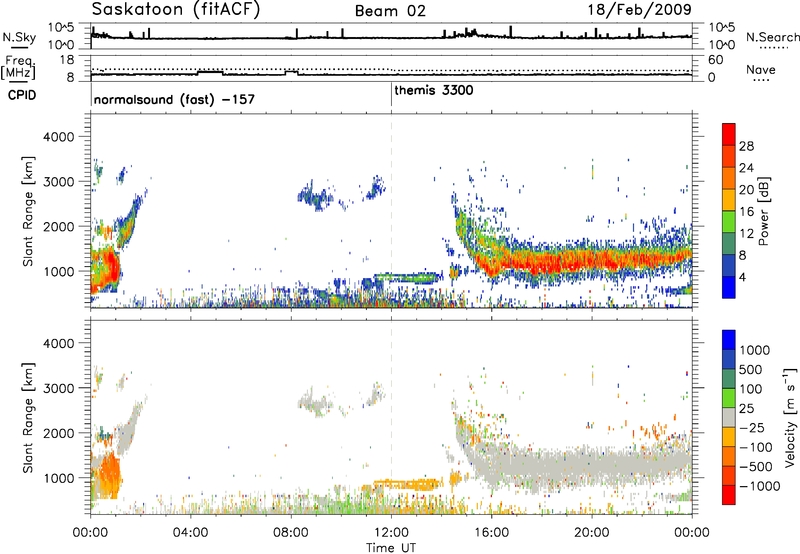Click the '60' Nave axis tick
Viewport: 800px width, 554px height.
pos(716,60)
